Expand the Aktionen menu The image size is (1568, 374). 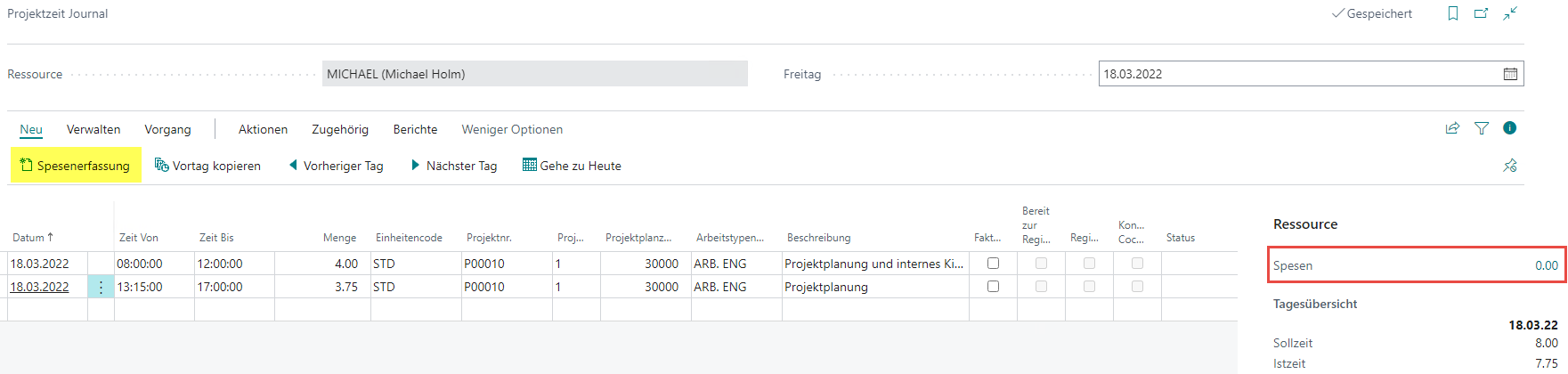pos(263,129)
